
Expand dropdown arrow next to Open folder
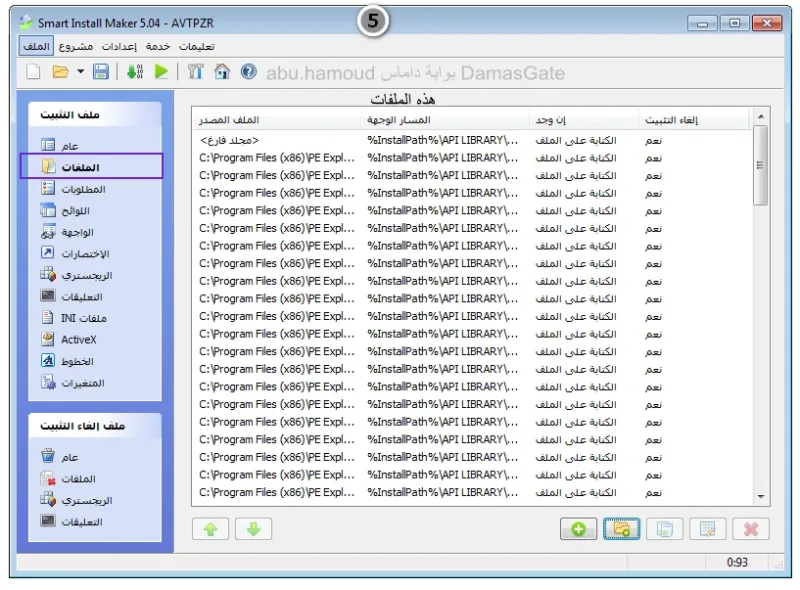coord(81,72)
